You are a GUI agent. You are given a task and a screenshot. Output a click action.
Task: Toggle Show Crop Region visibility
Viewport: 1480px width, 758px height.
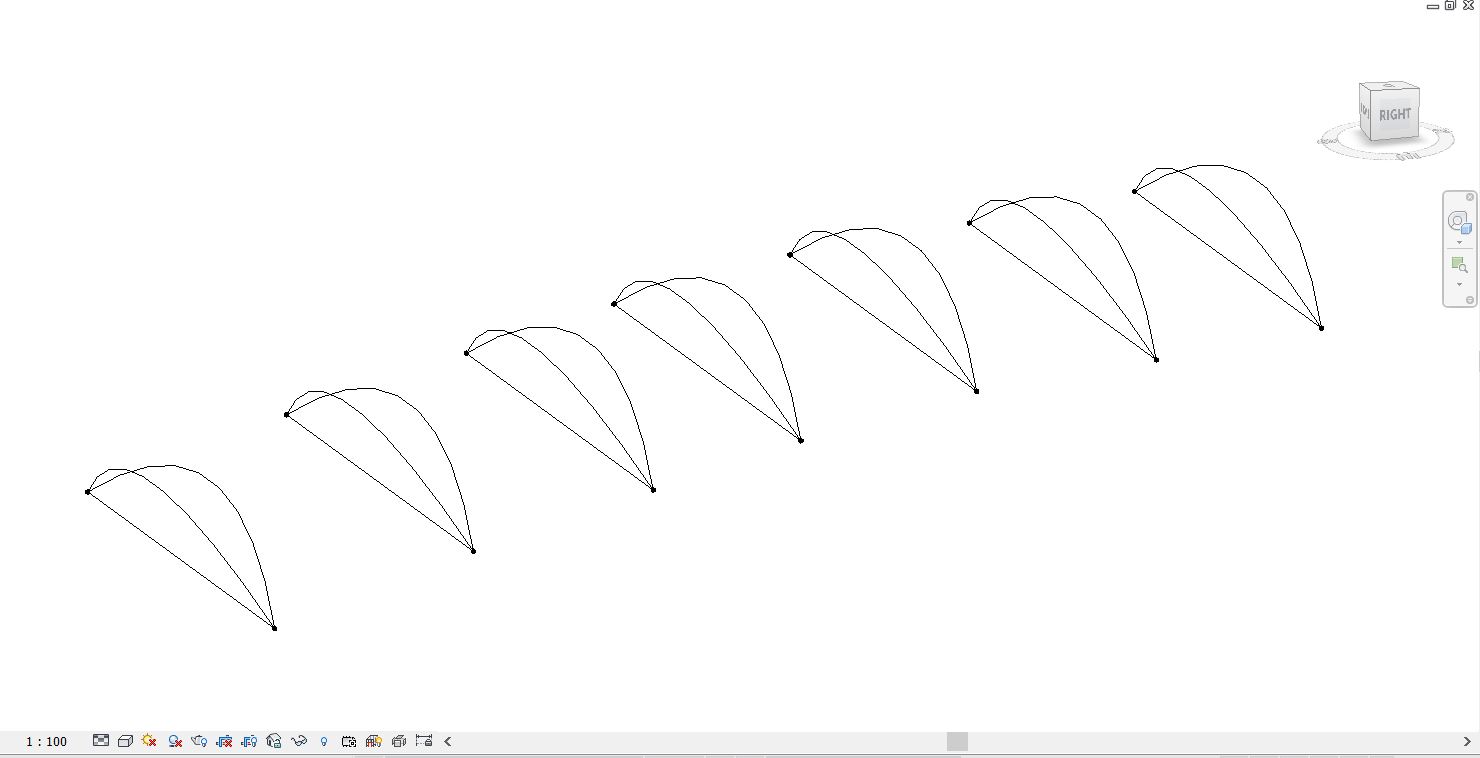point(249,741)
